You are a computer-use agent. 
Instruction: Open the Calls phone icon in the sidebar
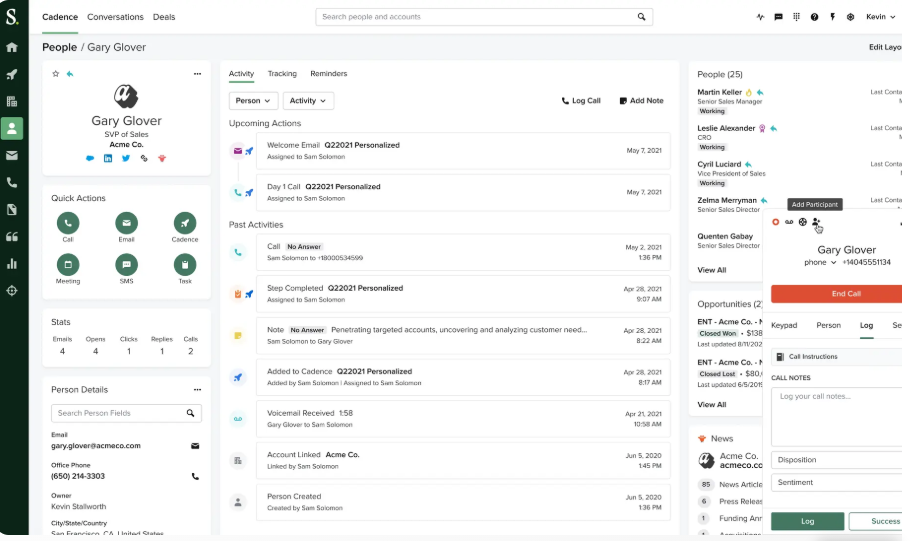tap(12, 183)
